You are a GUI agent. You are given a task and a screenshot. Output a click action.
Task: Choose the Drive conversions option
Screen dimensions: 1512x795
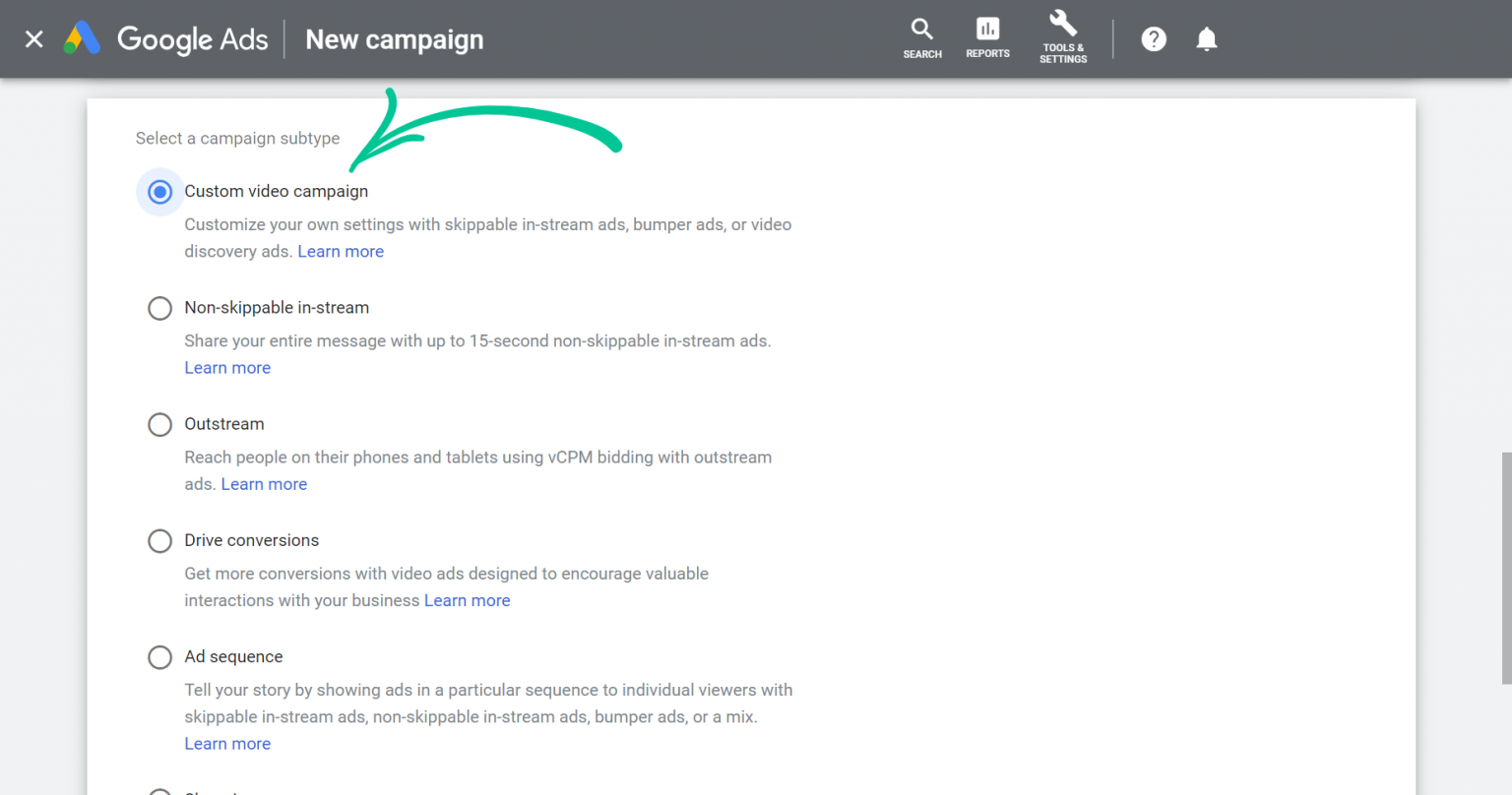click(159, 540)
